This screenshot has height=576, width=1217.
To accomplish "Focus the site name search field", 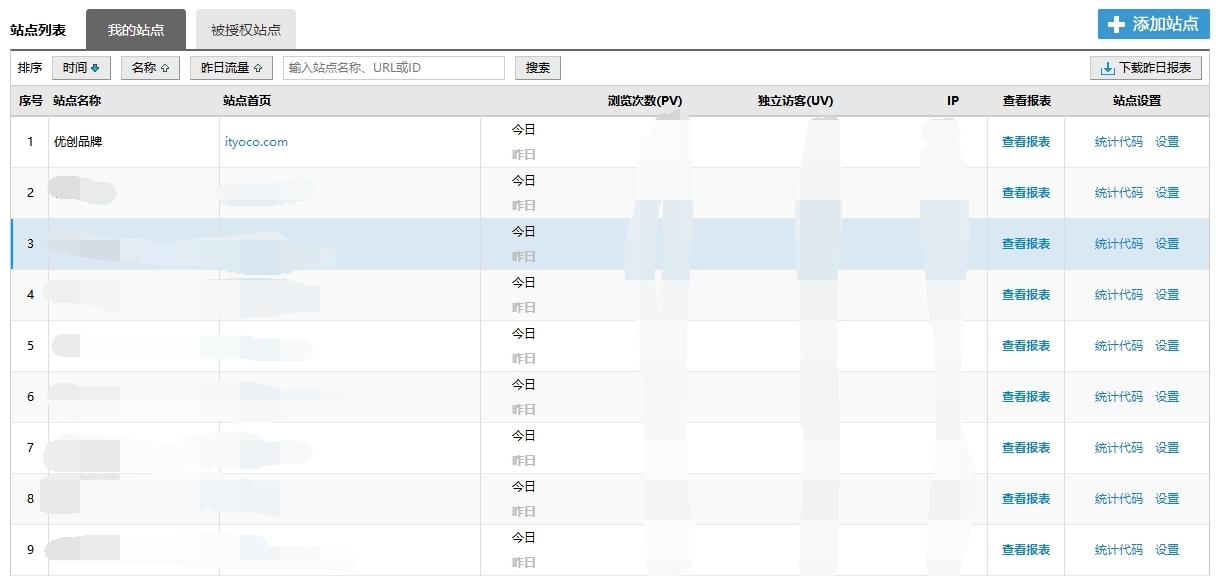I will tap(394, 68).
